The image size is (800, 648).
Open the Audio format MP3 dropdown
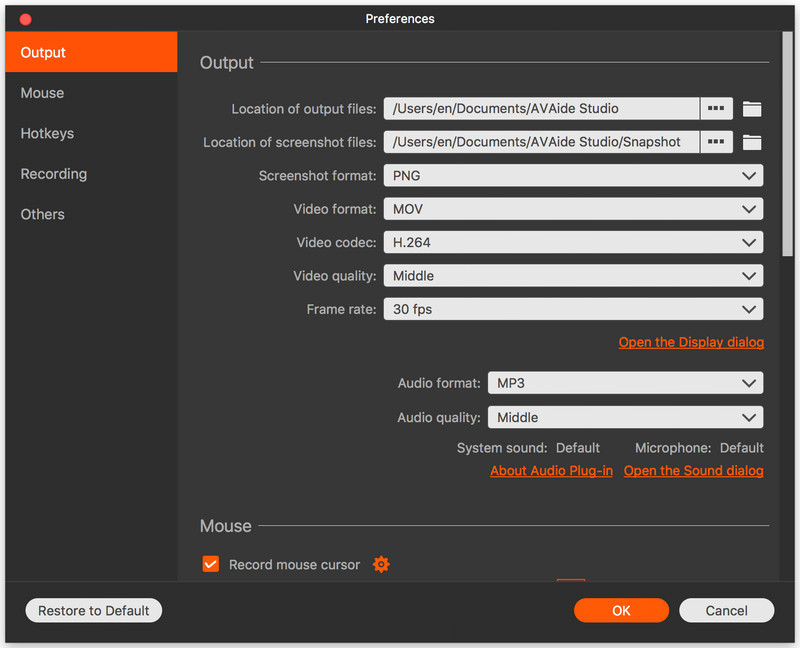tap(625, 383)
